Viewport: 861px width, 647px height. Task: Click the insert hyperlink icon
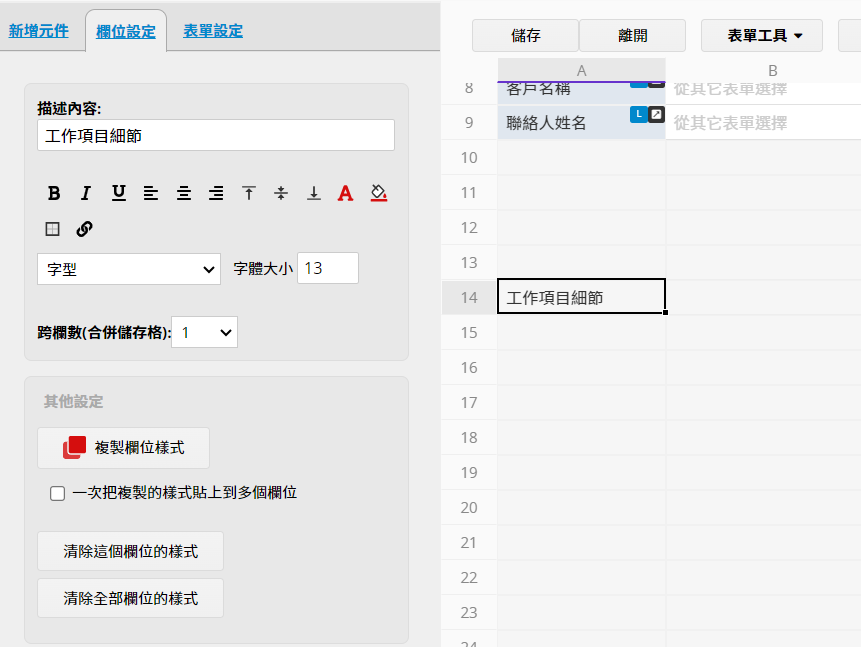(85, 229)
